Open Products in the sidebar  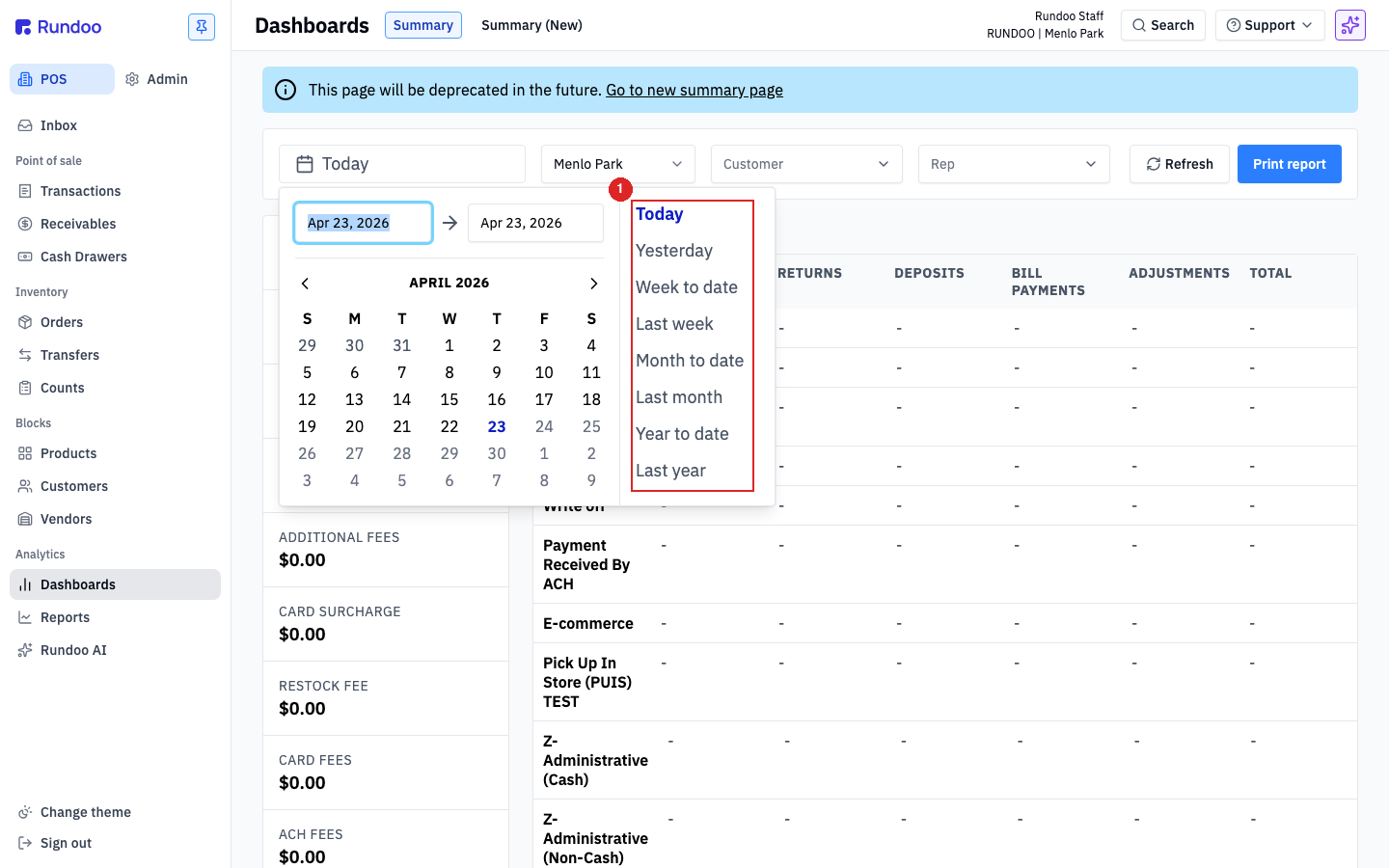point(116,453)
